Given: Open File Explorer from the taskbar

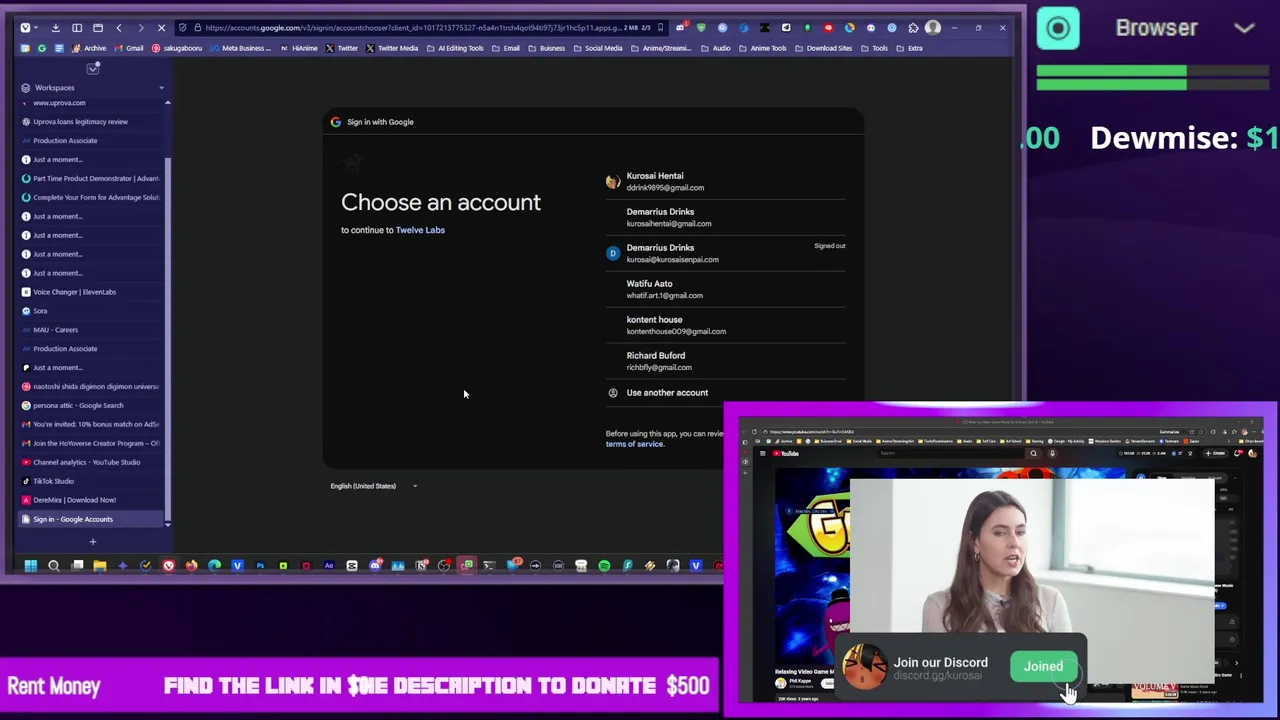Looking at the screenshot, I should (100, 566).
